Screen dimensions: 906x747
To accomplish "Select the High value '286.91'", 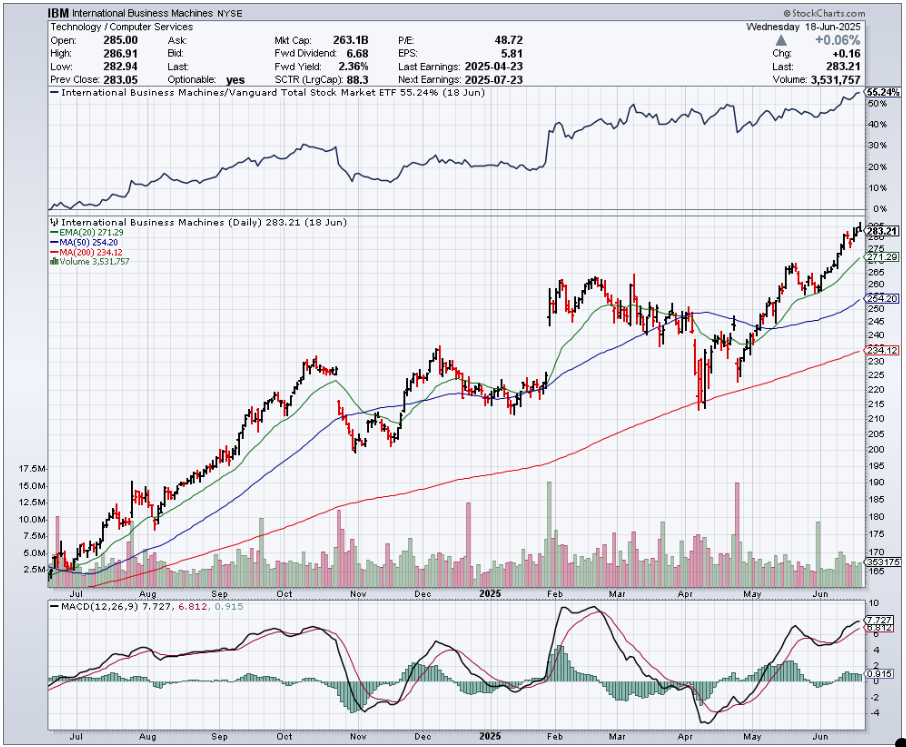I will click(x=120, y=53).
